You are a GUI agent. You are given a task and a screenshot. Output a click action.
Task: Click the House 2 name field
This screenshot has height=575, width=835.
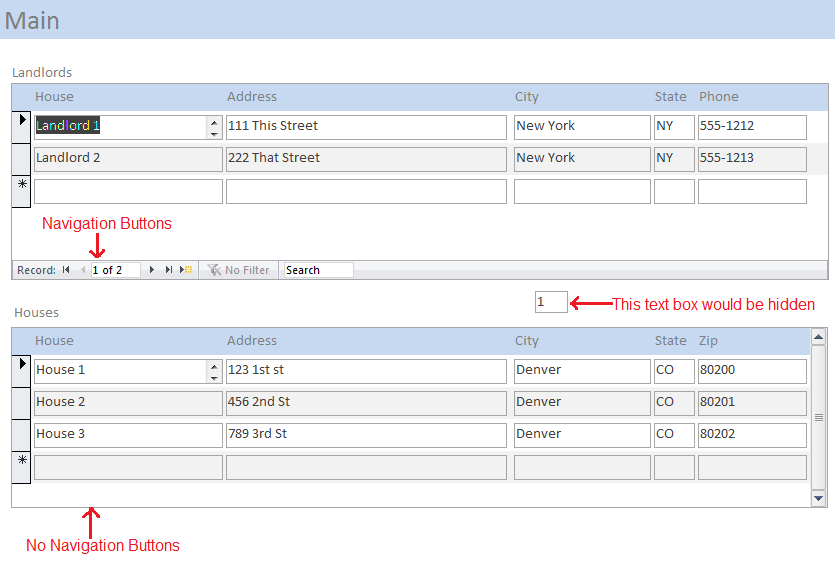pos(128,403)
